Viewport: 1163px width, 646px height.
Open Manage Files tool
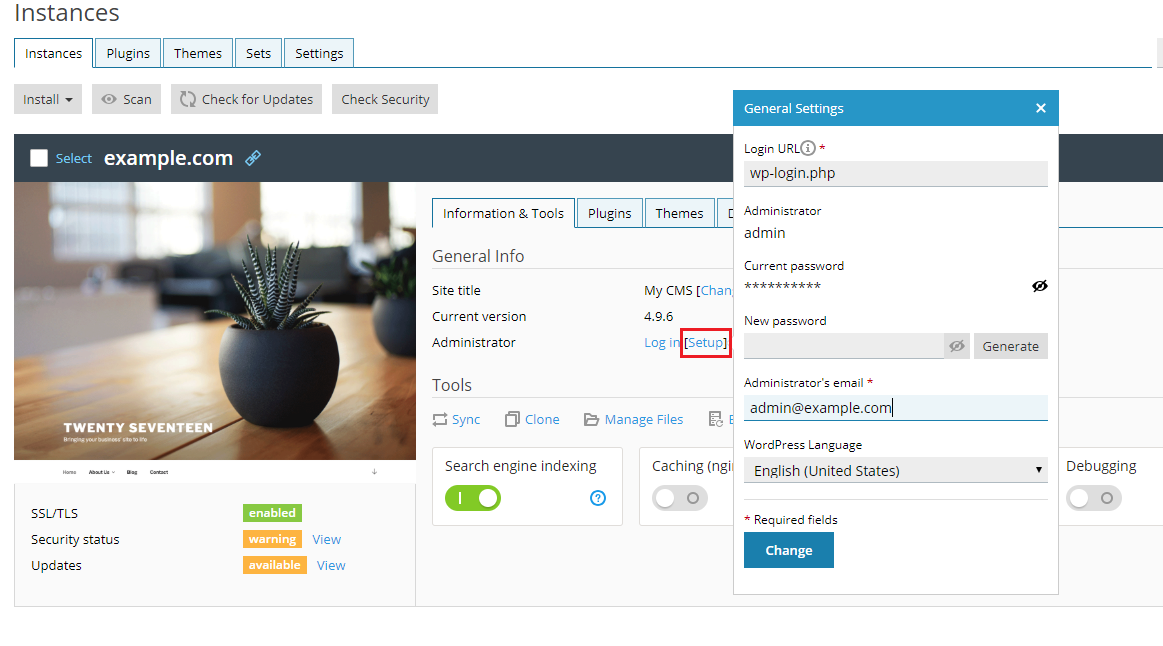tap(633, 420)
